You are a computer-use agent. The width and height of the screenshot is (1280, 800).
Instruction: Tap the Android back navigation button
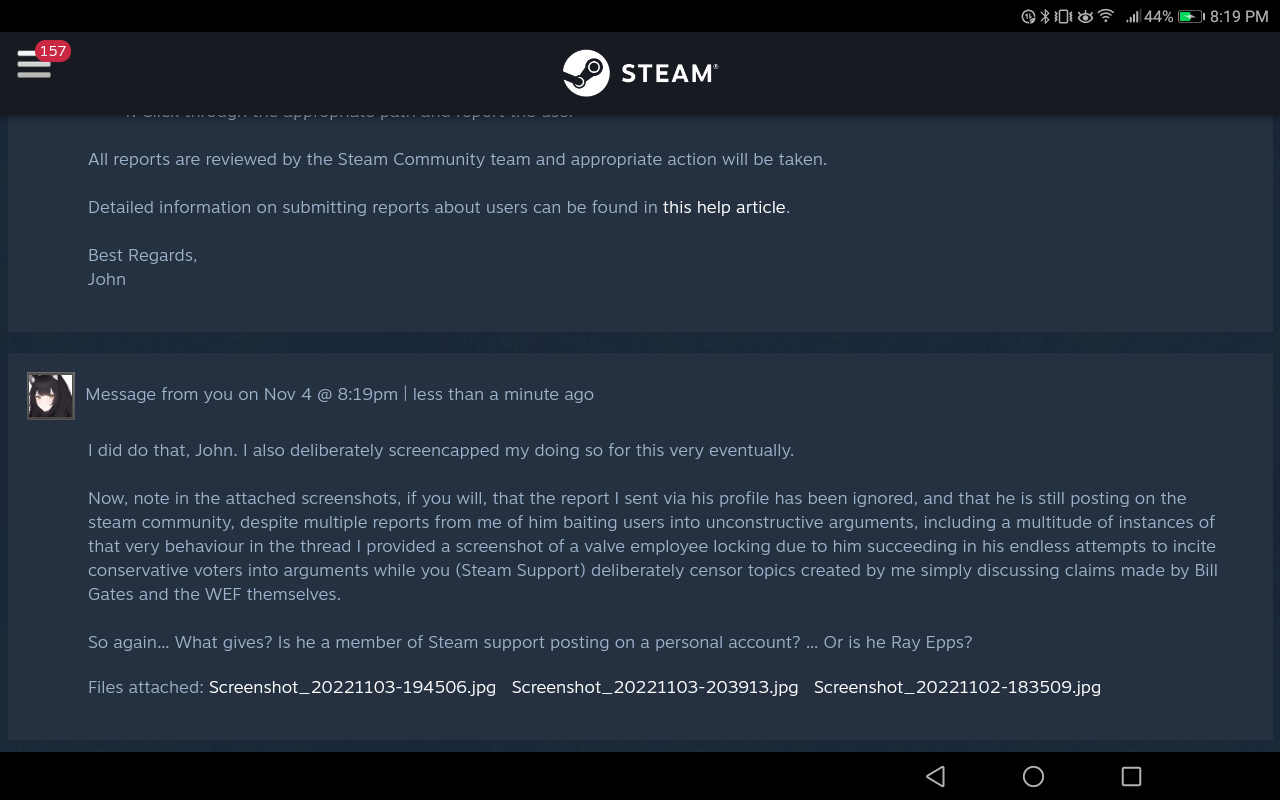[935, 776]
